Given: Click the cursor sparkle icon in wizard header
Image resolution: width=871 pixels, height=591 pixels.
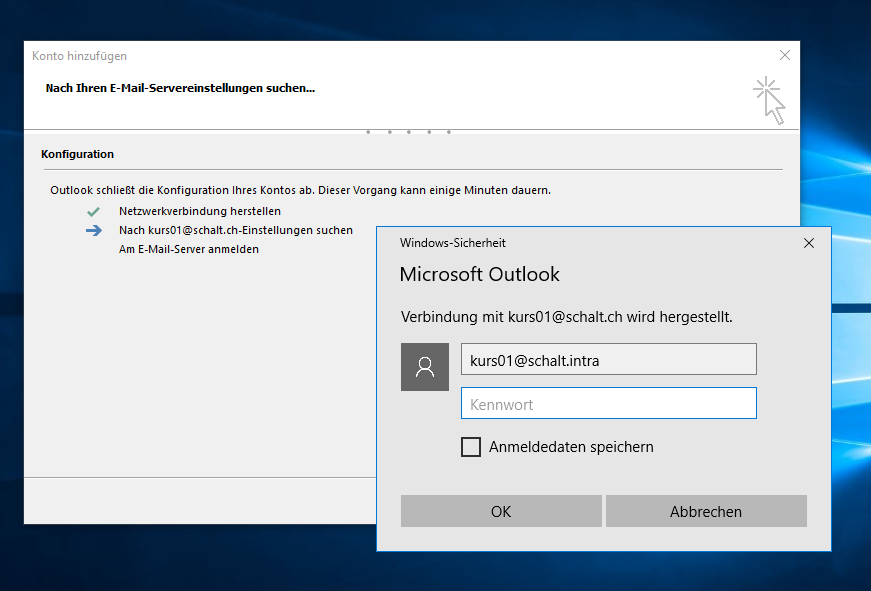Looking at the screenshot, I should [x=769, y=100].
